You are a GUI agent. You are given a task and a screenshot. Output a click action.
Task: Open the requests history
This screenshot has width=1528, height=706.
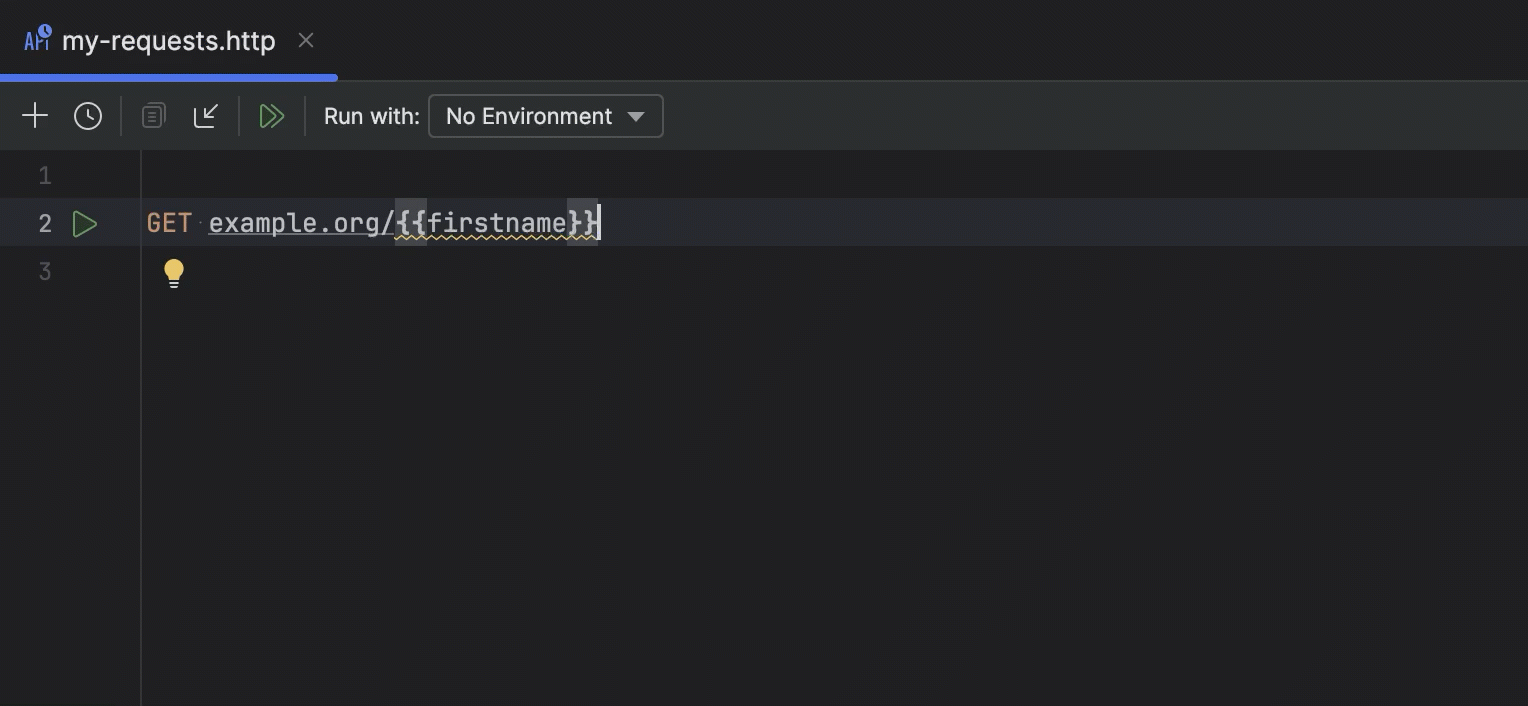[x=88, y=115]
